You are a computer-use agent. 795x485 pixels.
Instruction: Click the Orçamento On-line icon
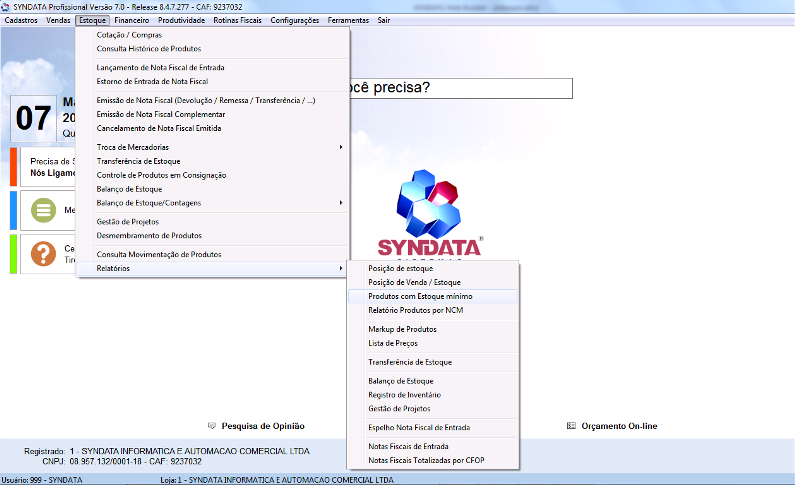pyautogui.click(x=571, y=426)
